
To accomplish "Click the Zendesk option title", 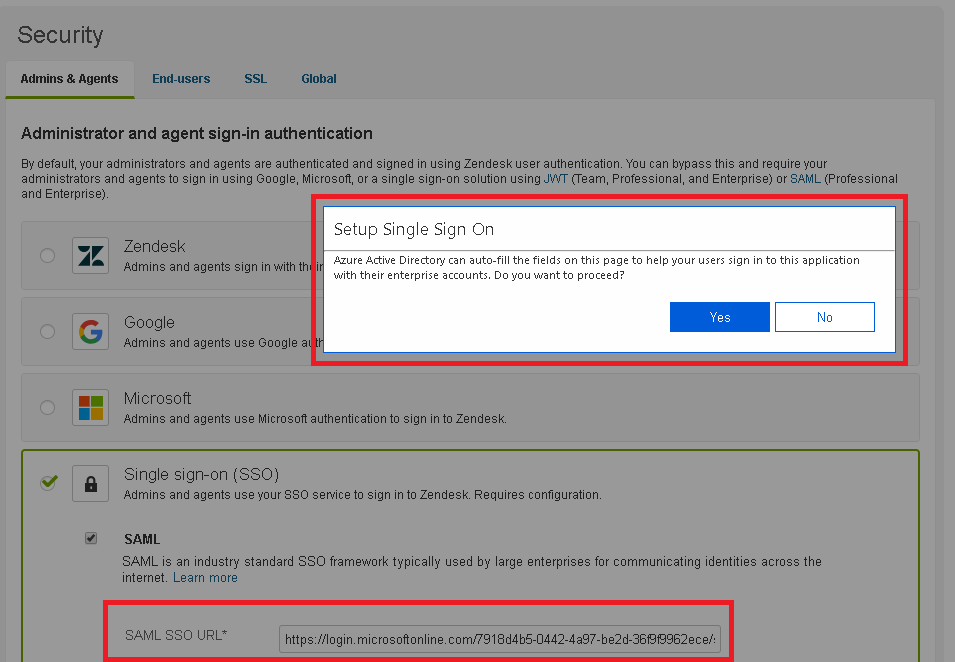I will tap(154, 246).
